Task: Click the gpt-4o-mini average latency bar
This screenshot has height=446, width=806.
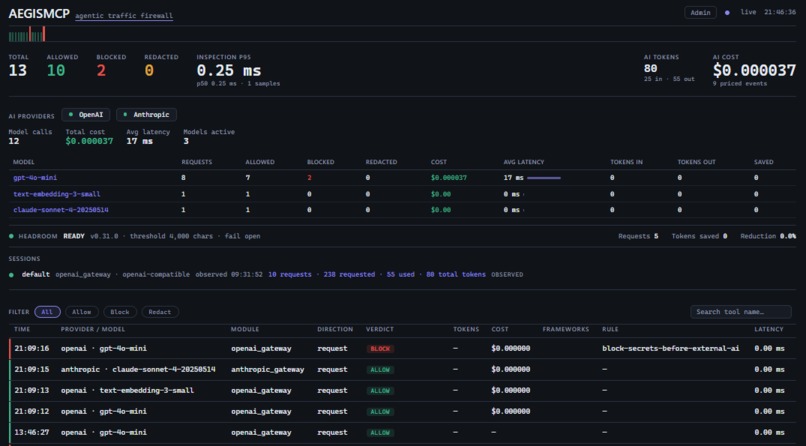Action: (544, 178)
